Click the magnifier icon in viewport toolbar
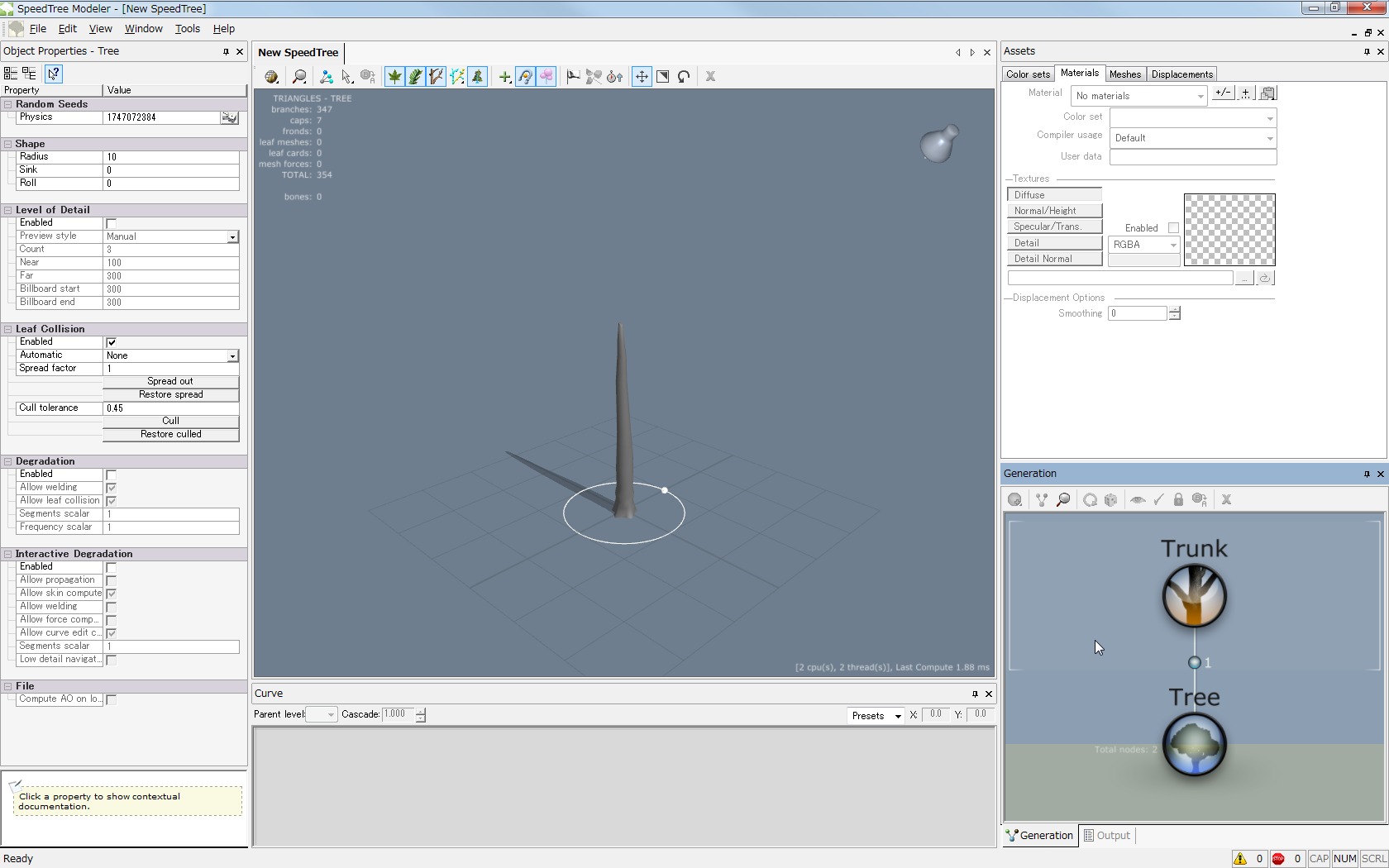 [x=299, y=77]
